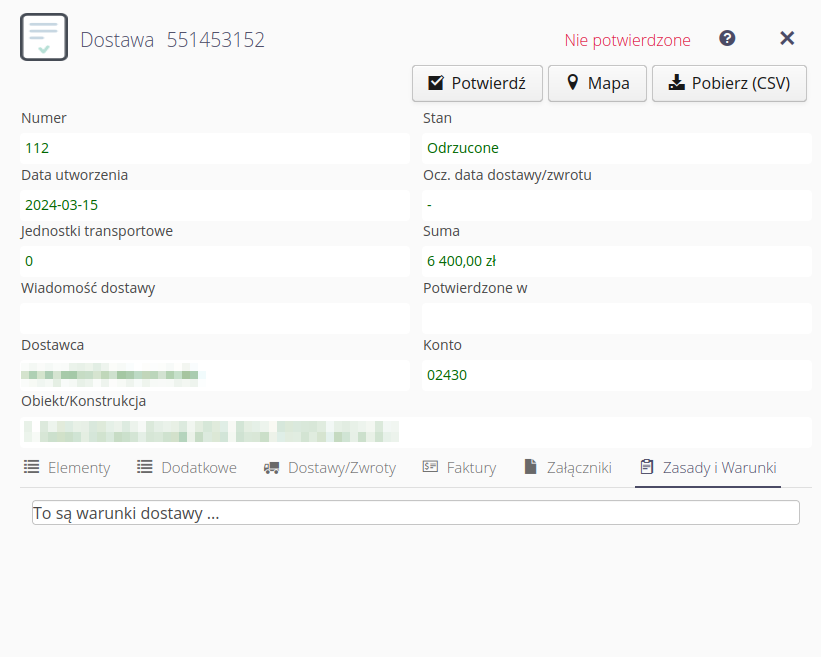Close the Dostawa dialog with X
The width and height of the screenshot is (821, 657).
click(787, 39)
